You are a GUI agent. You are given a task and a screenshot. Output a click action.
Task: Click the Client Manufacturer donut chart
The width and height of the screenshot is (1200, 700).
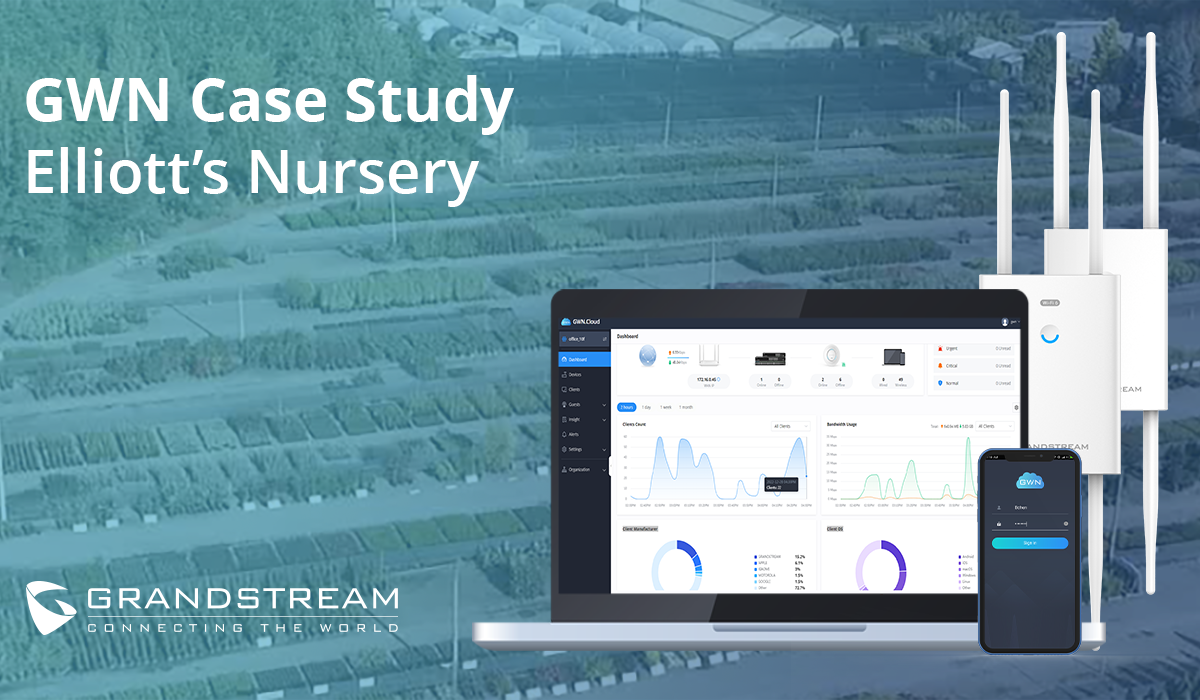point(676,566)
